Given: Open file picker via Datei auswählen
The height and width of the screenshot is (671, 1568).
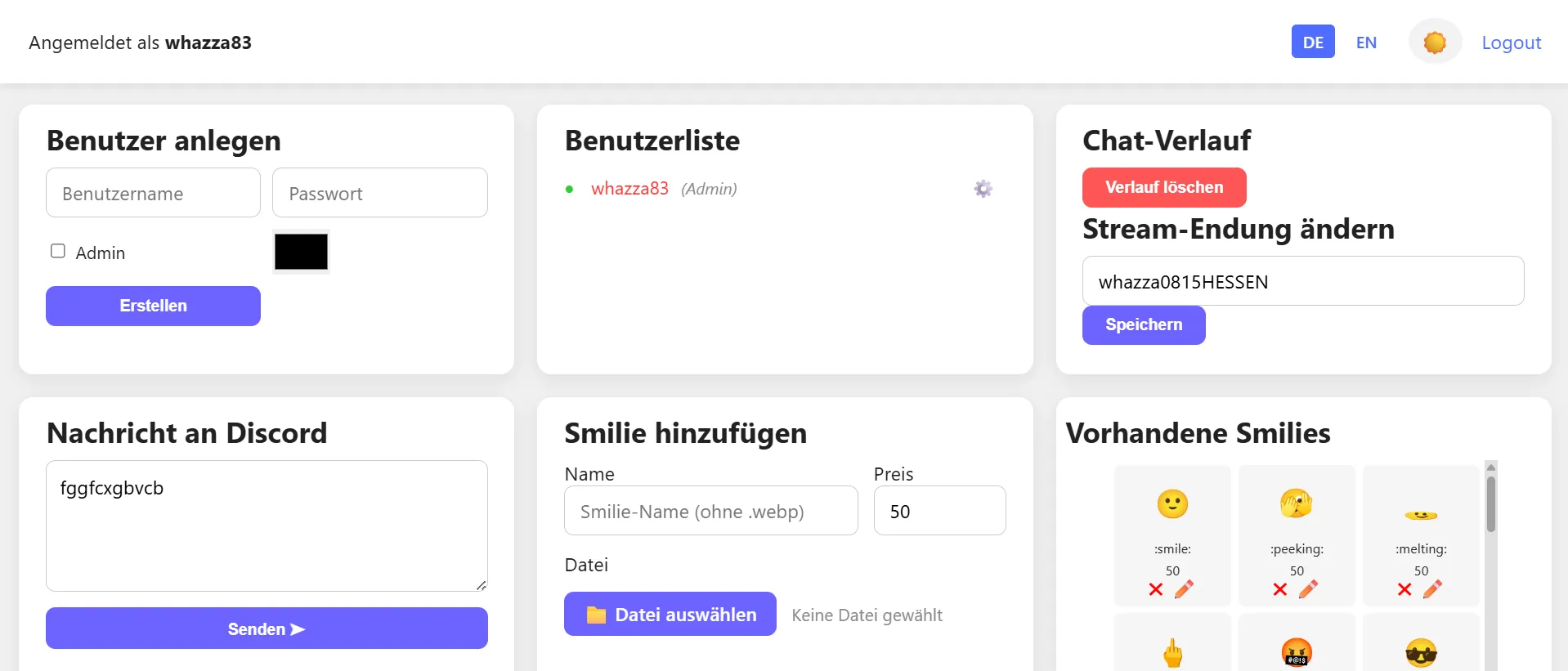Looking at the screenshot, I should (x=670, y=615).
